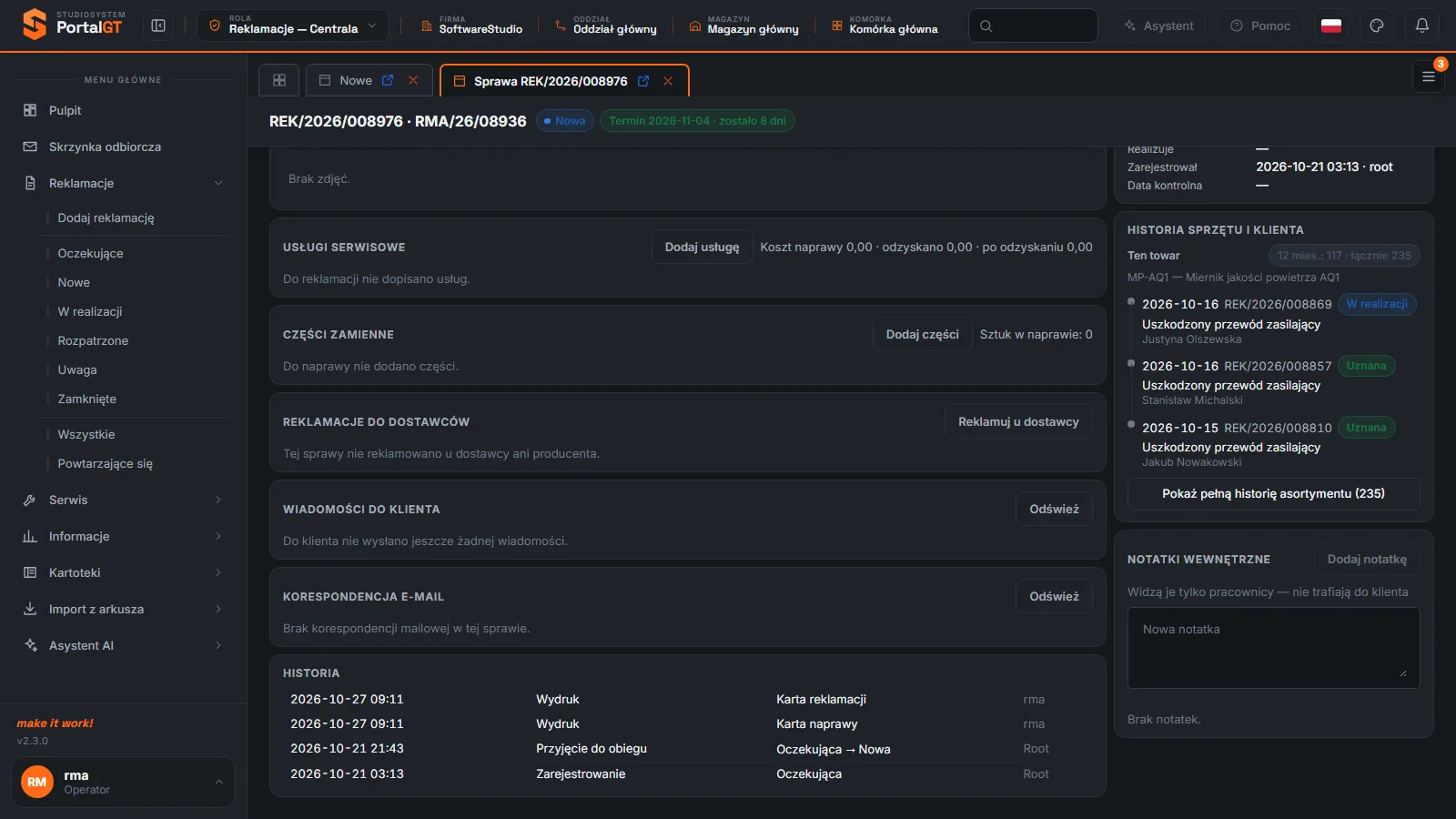1456x819 pixels.
Task: Show full history Pokaż pełną historię asortymentu
Action: pos(1273,493)
